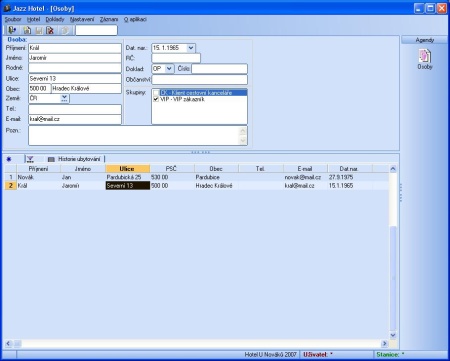Click the Uživatel status bar entry
Image resolution: width=450 pixels, height=361 pixels.
[318, 355]
